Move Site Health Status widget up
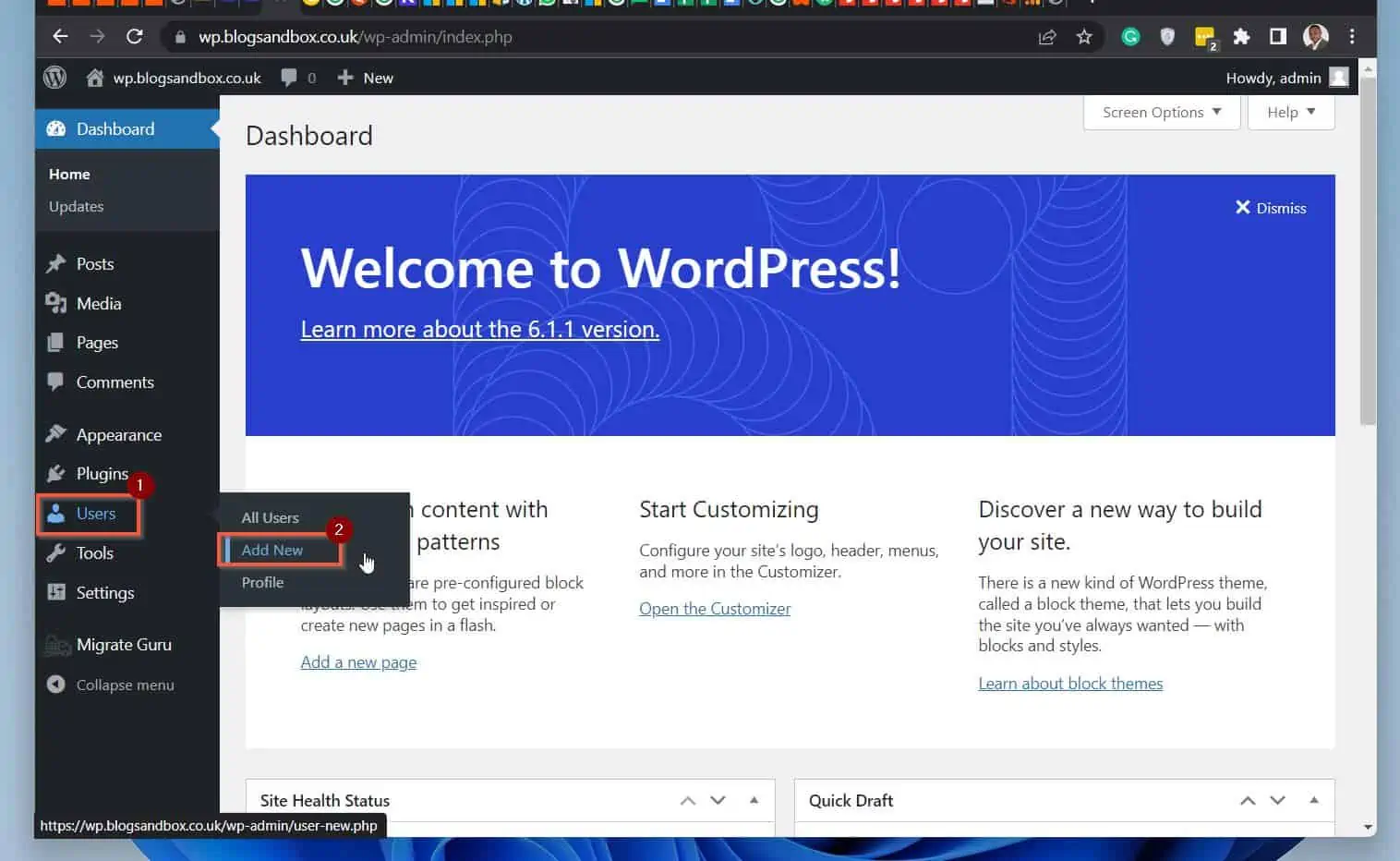 [688, 800]
